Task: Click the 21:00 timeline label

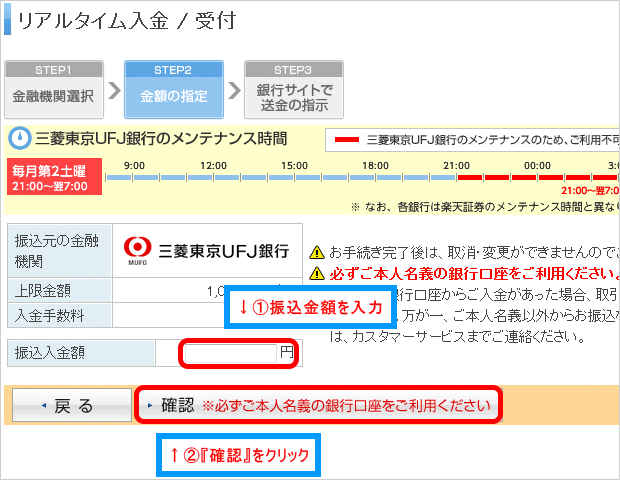Action: click(x=456, y=166)
